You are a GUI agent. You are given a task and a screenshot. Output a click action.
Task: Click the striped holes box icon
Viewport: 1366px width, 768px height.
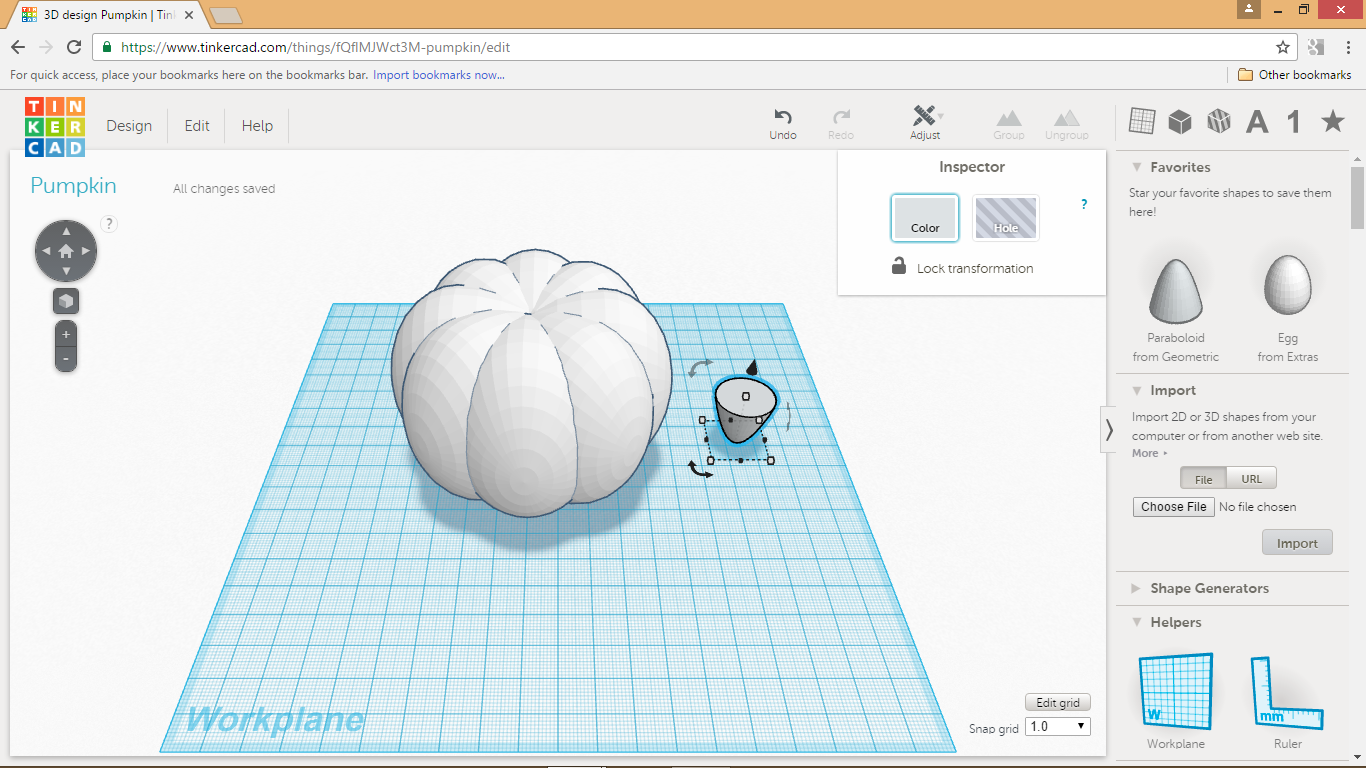click(x=1218, y=120)
